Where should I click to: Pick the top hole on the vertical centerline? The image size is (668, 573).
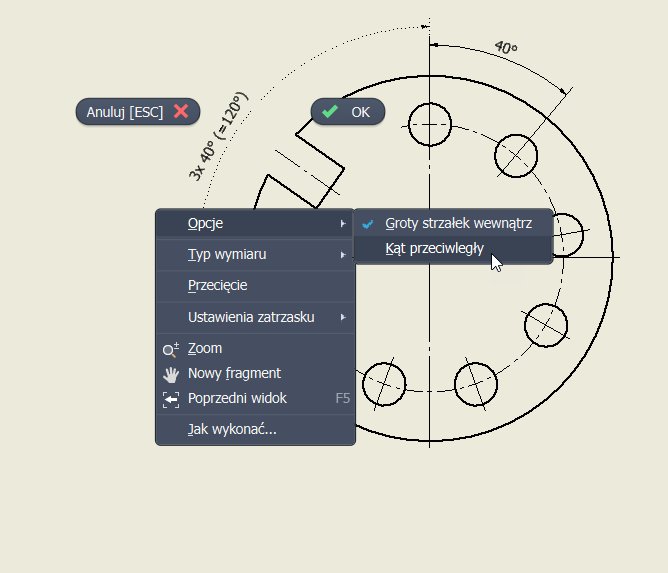(x=429, y=123)
